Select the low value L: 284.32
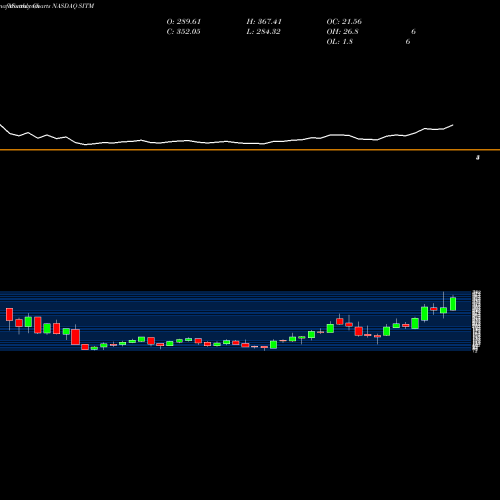The image size is (500, 500). pyautogui.click(x=263, y=32)
